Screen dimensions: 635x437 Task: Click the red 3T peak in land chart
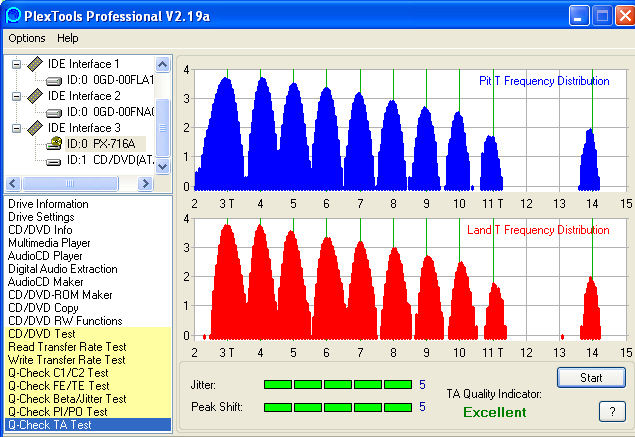(228, 281)
